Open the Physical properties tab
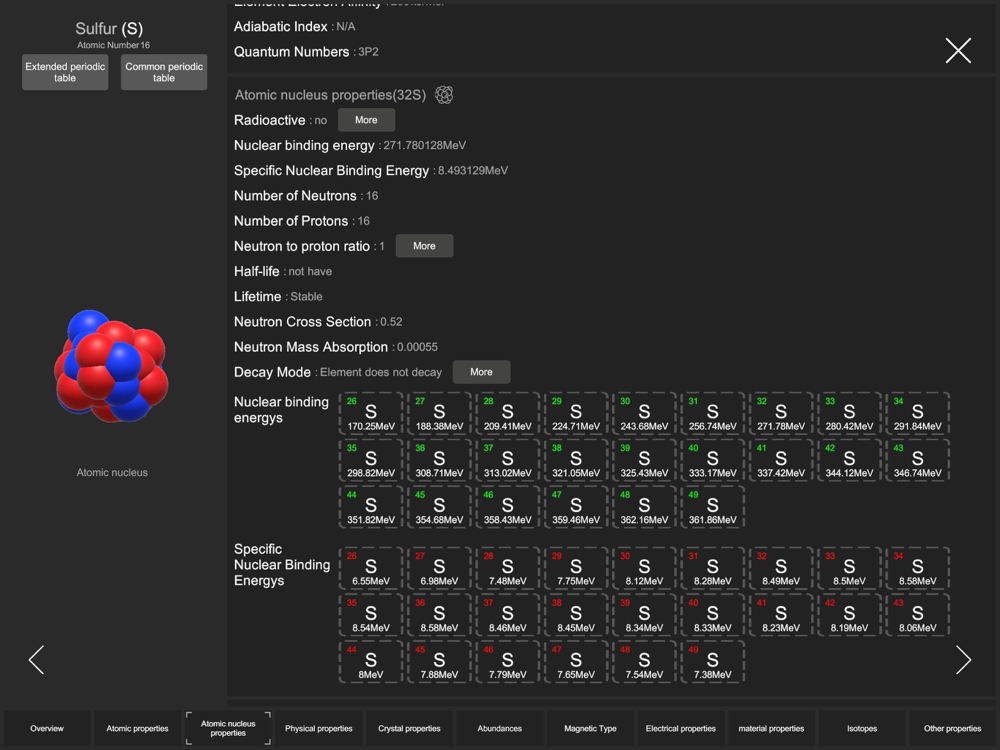This screenshot has height=750, width=1000. (319, 728)
